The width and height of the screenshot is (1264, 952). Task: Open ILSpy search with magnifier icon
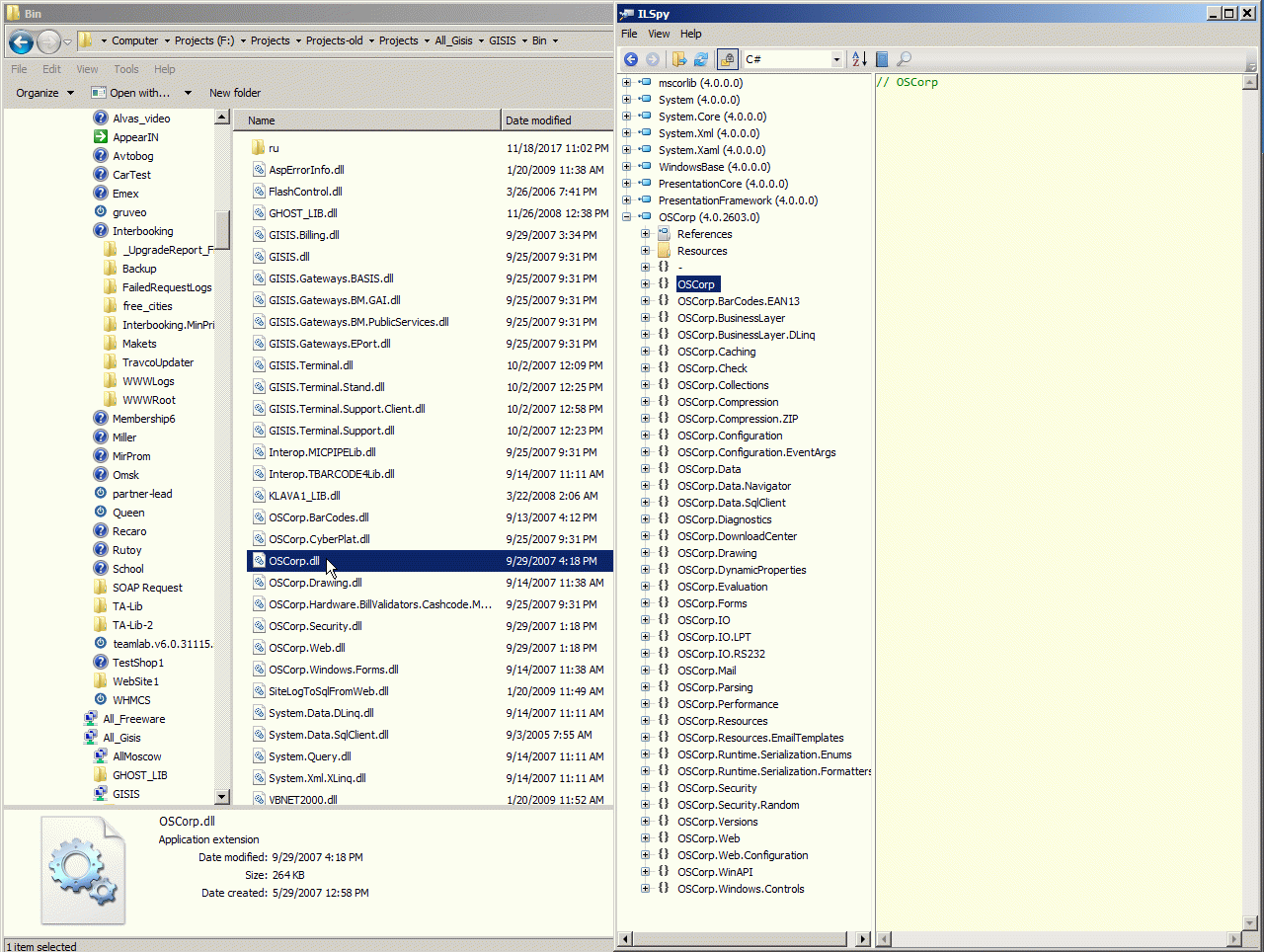pyautogui.click(x=904, y=59)
